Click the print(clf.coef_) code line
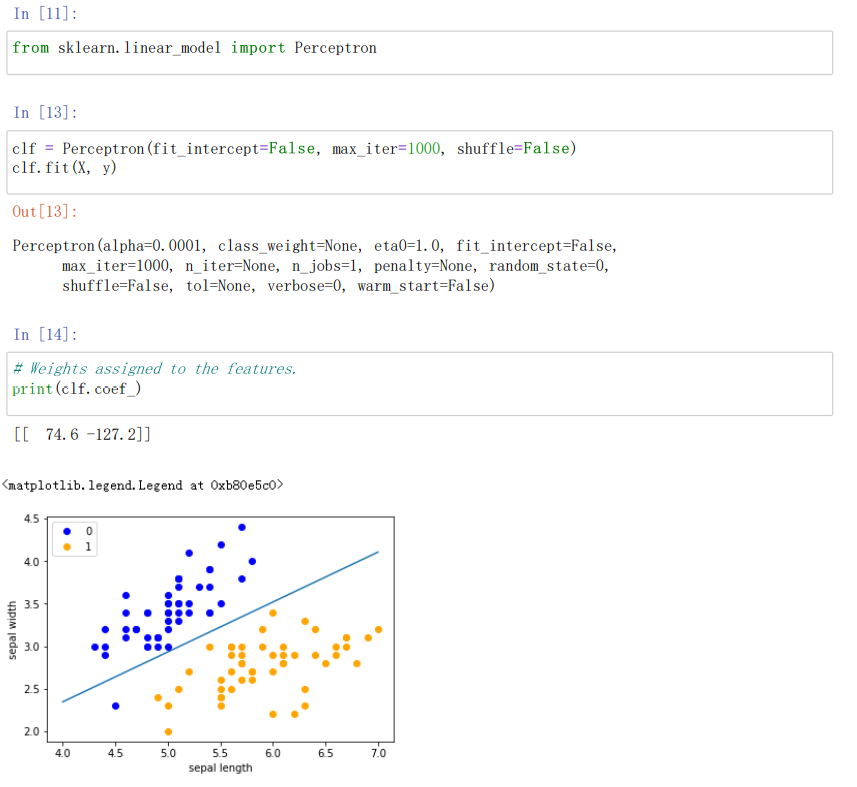Screen dimensions: 857x787 77,389
